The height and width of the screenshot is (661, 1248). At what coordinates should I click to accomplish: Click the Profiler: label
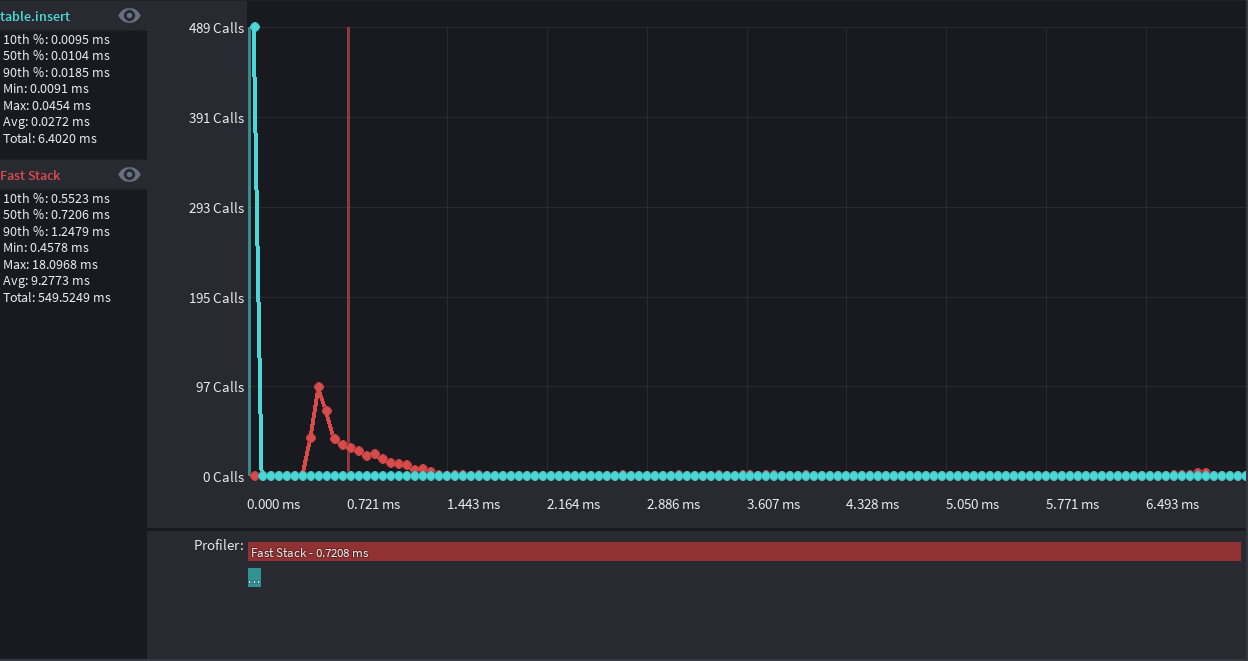219,545
